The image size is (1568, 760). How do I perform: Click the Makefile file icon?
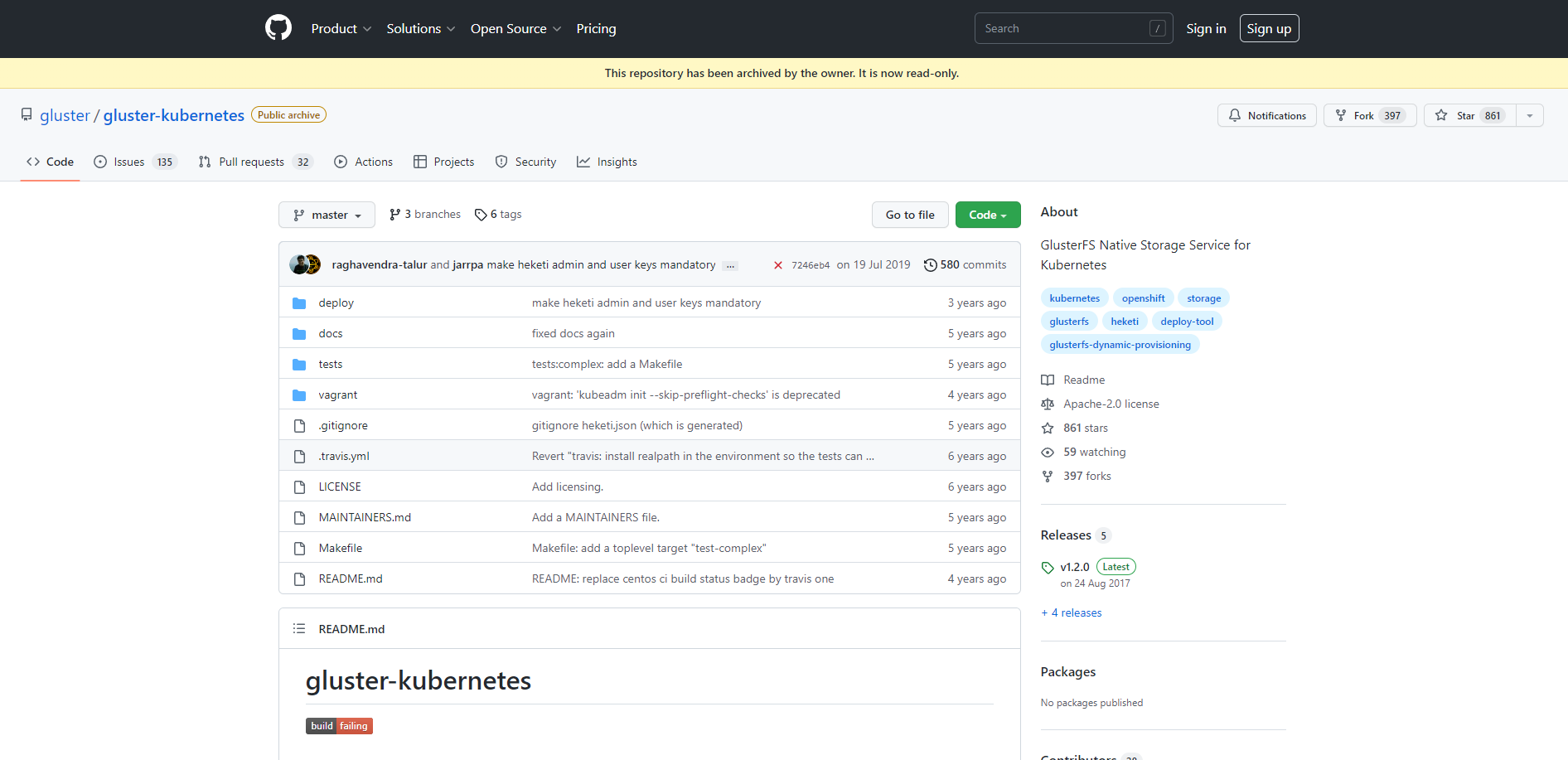pyautogui.click(x=299, y=549)
